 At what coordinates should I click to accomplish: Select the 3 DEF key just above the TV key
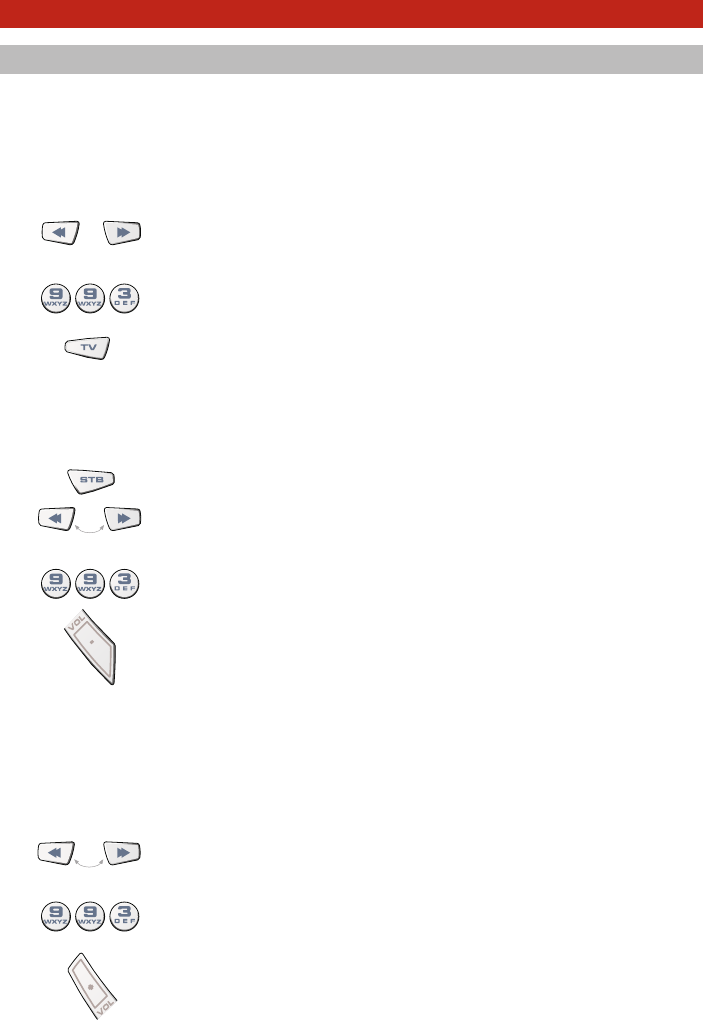click(124, 298)
